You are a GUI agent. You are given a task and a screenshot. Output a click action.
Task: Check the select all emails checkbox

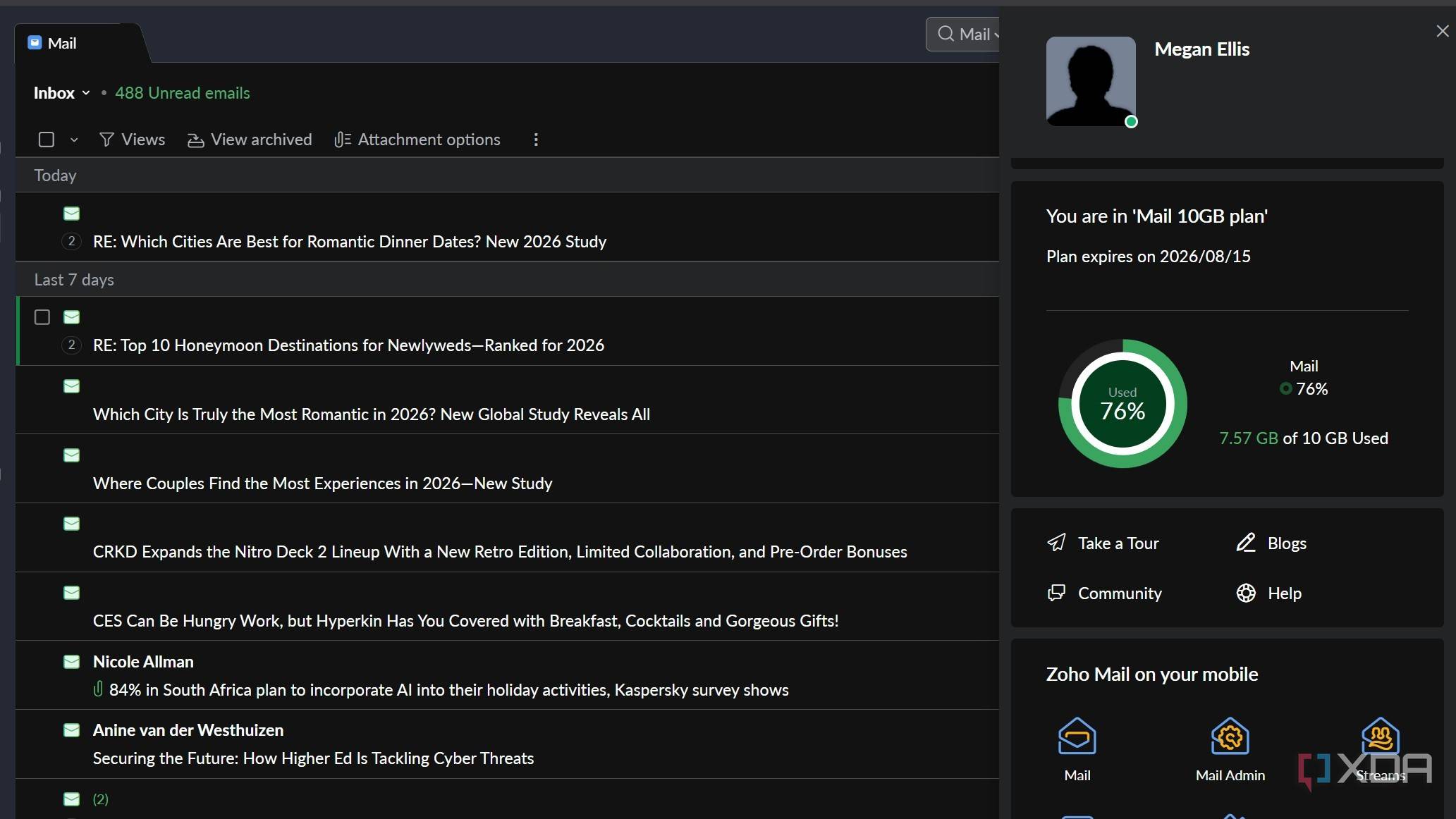47,140
